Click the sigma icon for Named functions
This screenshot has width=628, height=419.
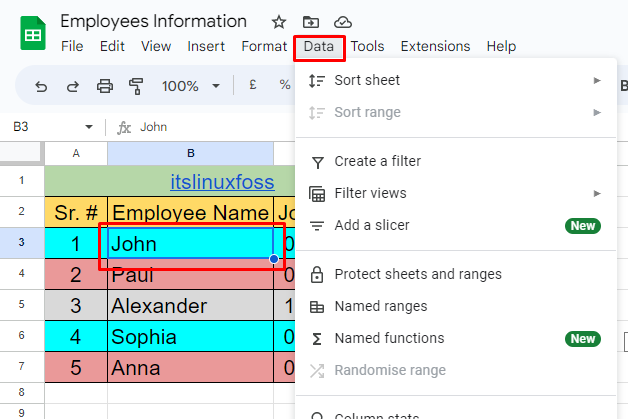pyautogui.click(x=317, y=339)
